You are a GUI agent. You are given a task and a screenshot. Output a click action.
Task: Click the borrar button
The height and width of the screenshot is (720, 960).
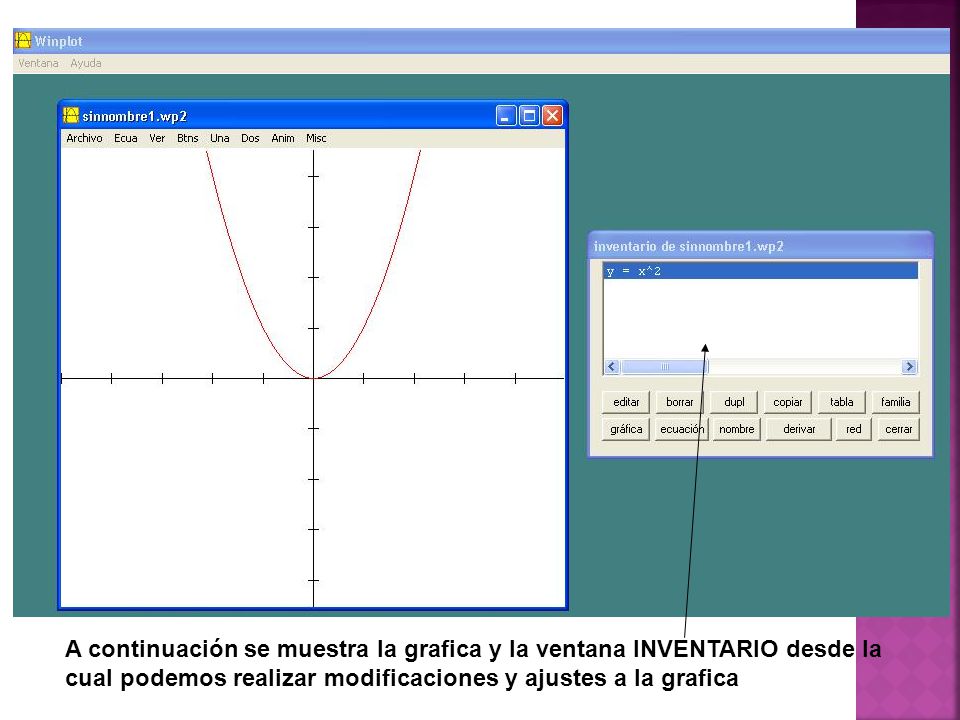[680, 402]
